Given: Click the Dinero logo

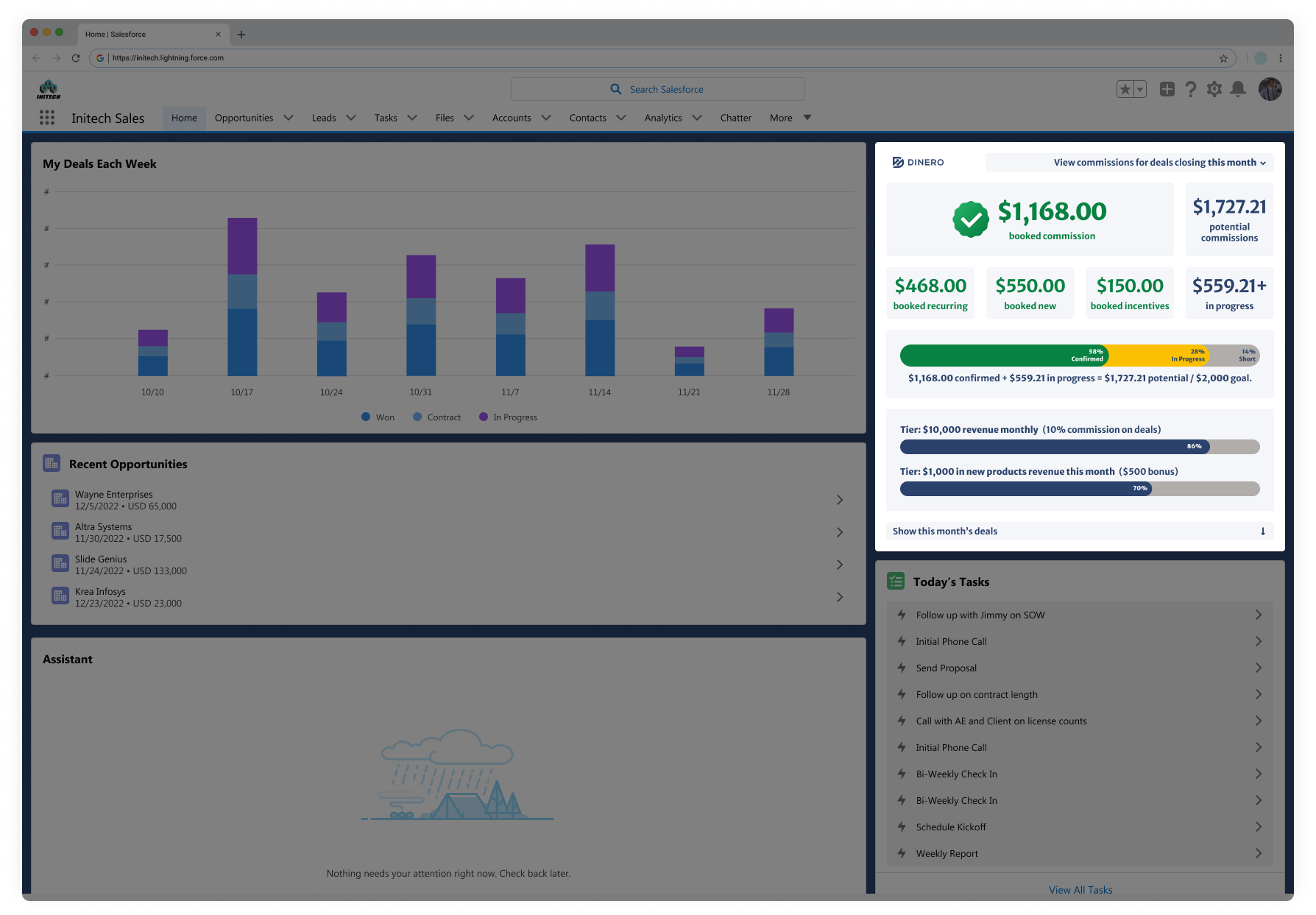Looking at the screenshot, I should 918,163.
